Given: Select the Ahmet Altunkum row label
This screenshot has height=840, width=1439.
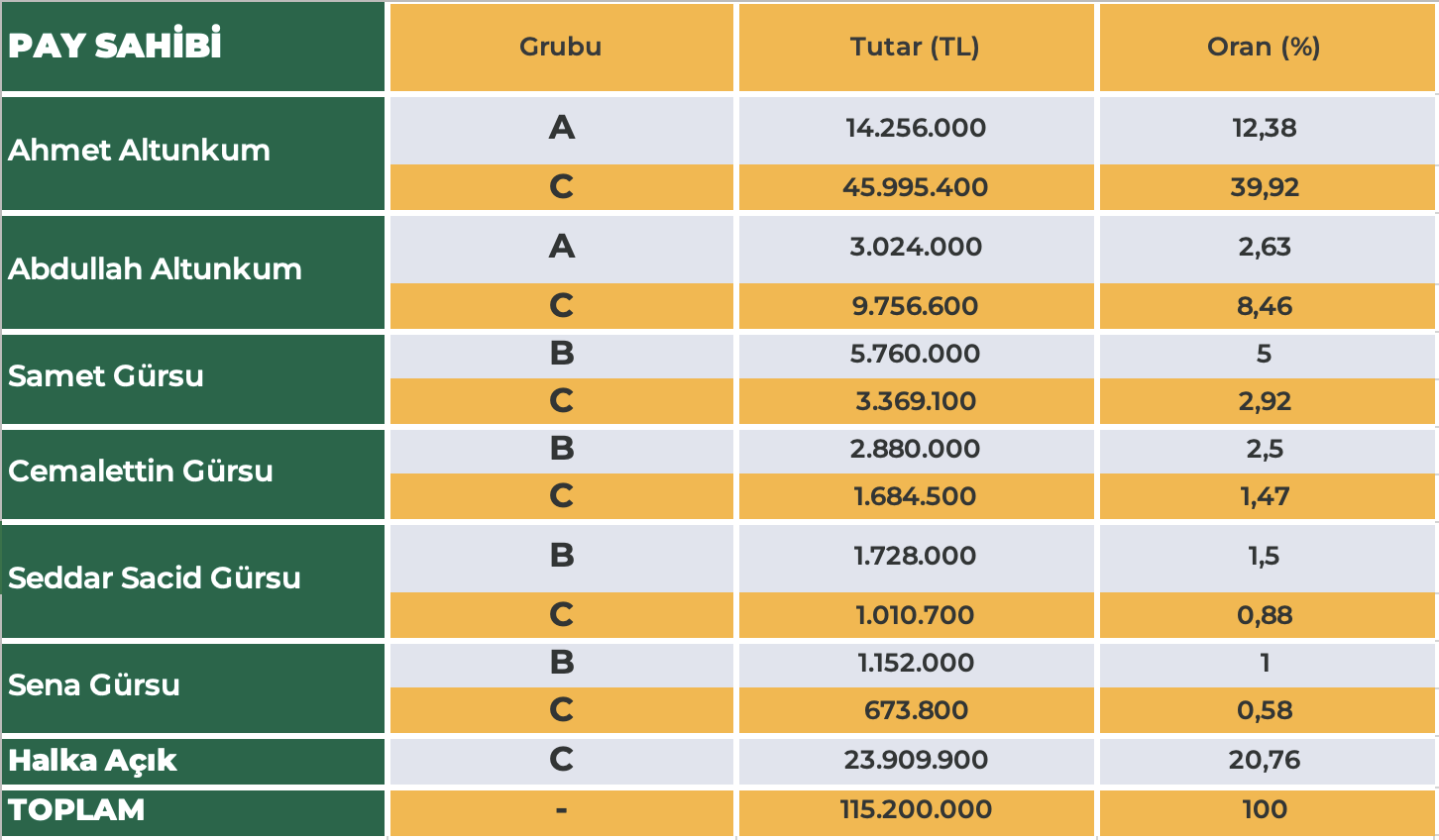Looking at the screenshot, I should 193,154.
